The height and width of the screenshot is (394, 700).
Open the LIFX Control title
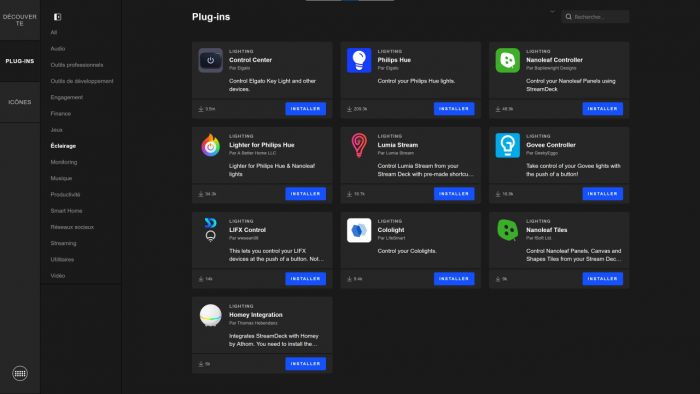coord(247,230)
